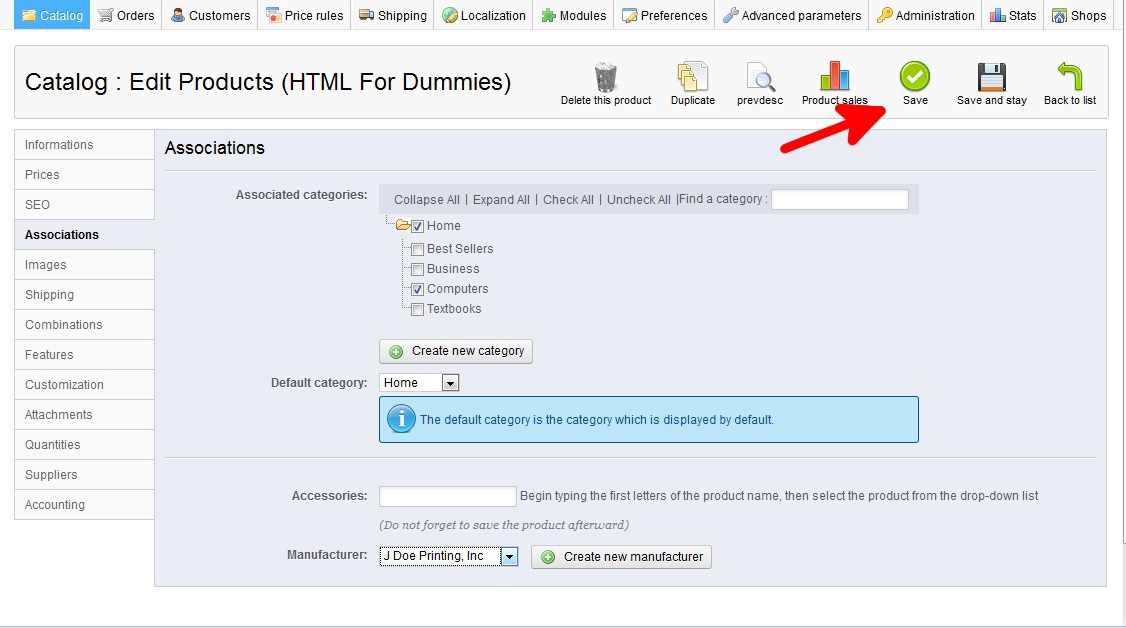Uncheck the Computers category
Screen dimensions: 1126x628
point(417,289)
